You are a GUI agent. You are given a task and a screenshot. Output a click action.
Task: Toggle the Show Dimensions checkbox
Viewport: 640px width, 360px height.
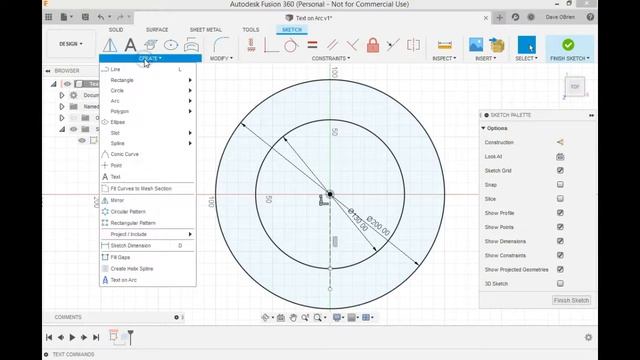coord(560,241)
